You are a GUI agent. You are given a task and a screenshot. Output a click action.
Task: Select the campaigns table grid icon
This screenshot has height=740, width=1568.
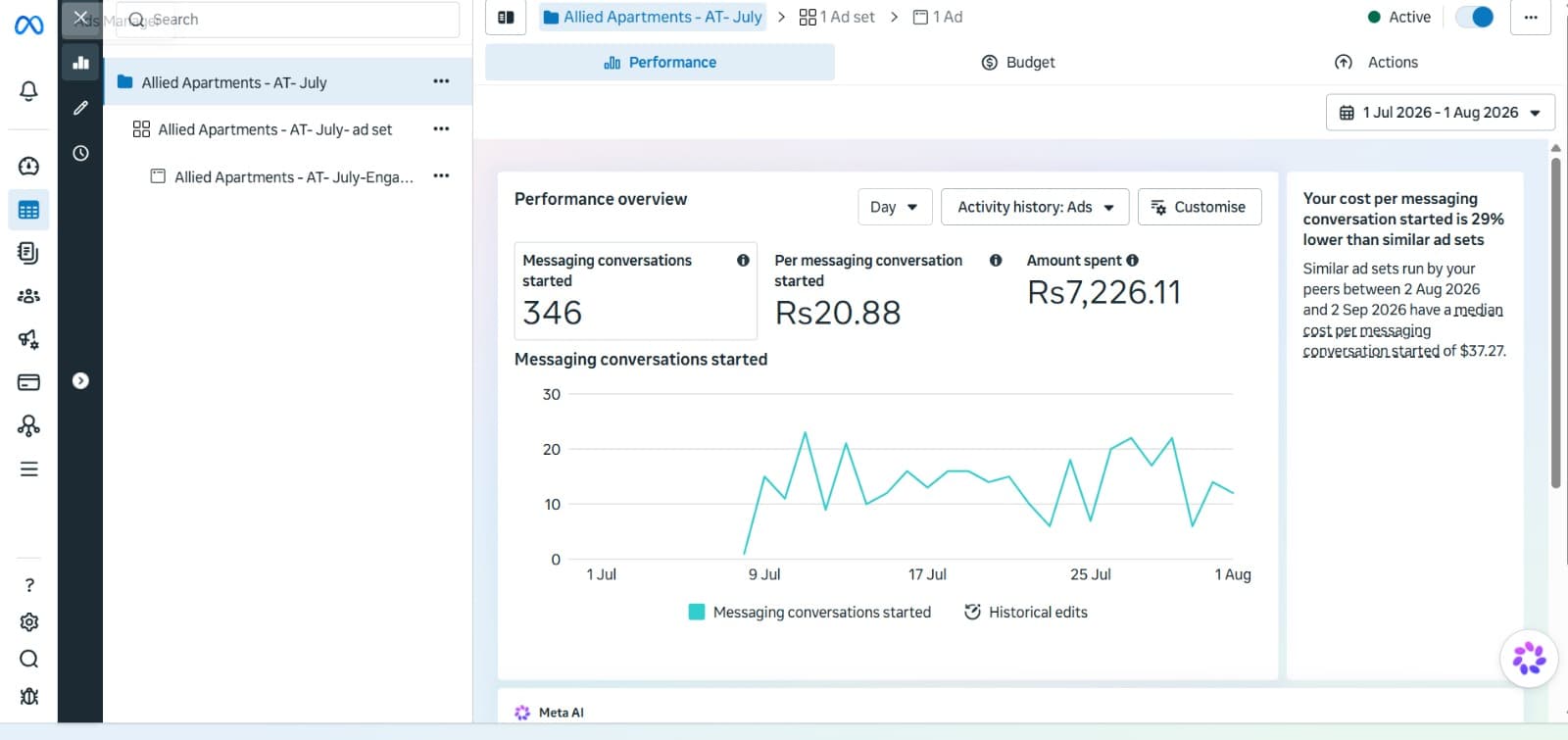[28, 210]
